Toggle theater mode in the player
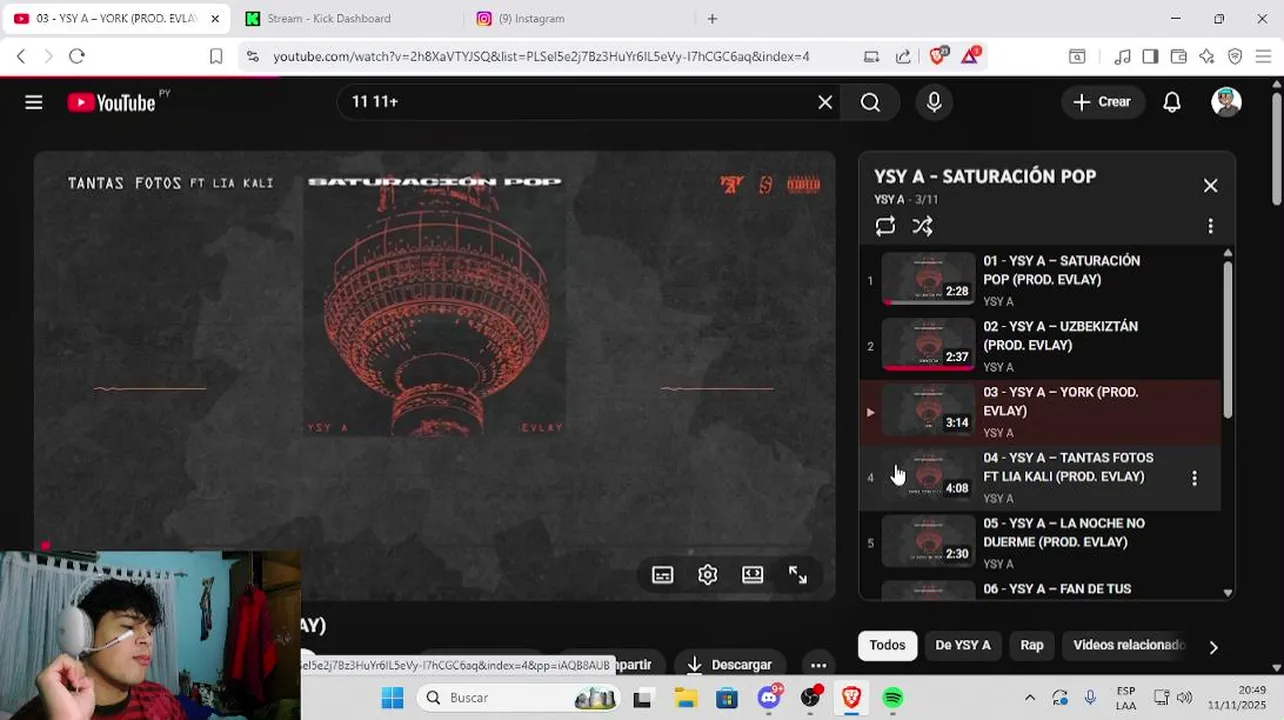Viewport: 1284px width, 720px height. click(752, 575)
